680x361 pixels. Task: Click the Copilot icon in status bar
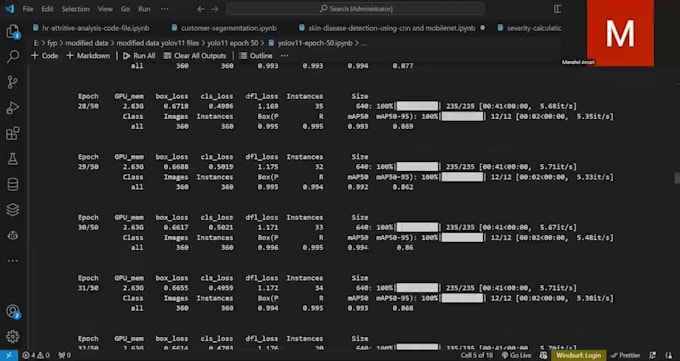(543, 355)
